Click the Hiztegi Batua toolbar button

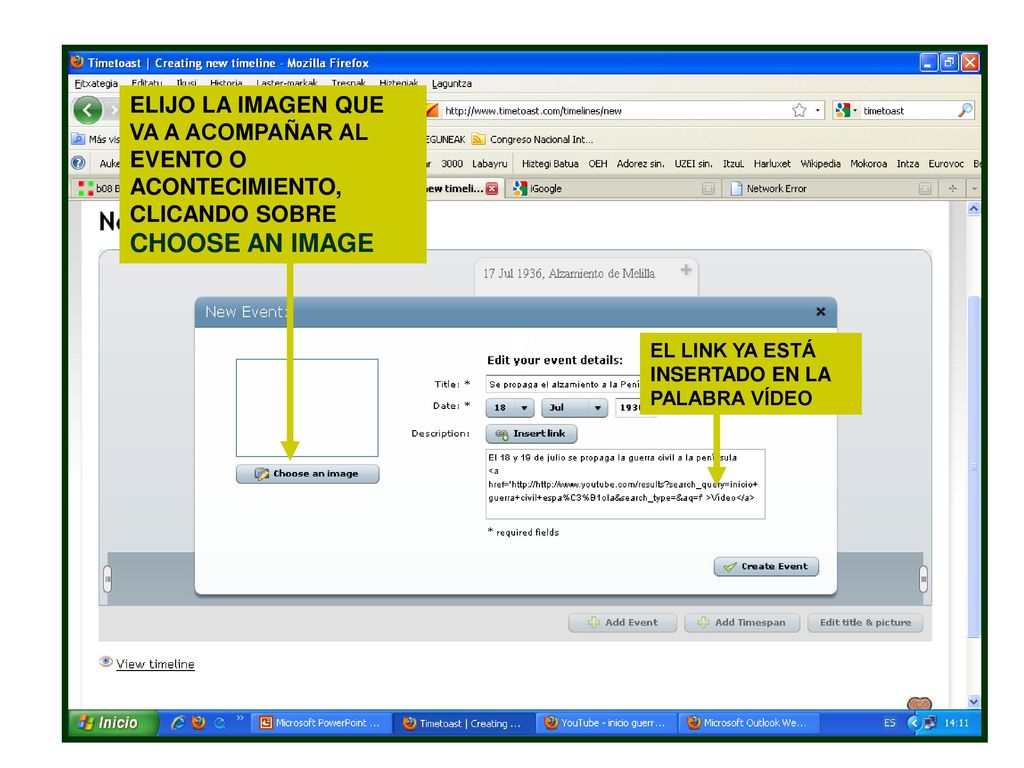pos(550,163)
